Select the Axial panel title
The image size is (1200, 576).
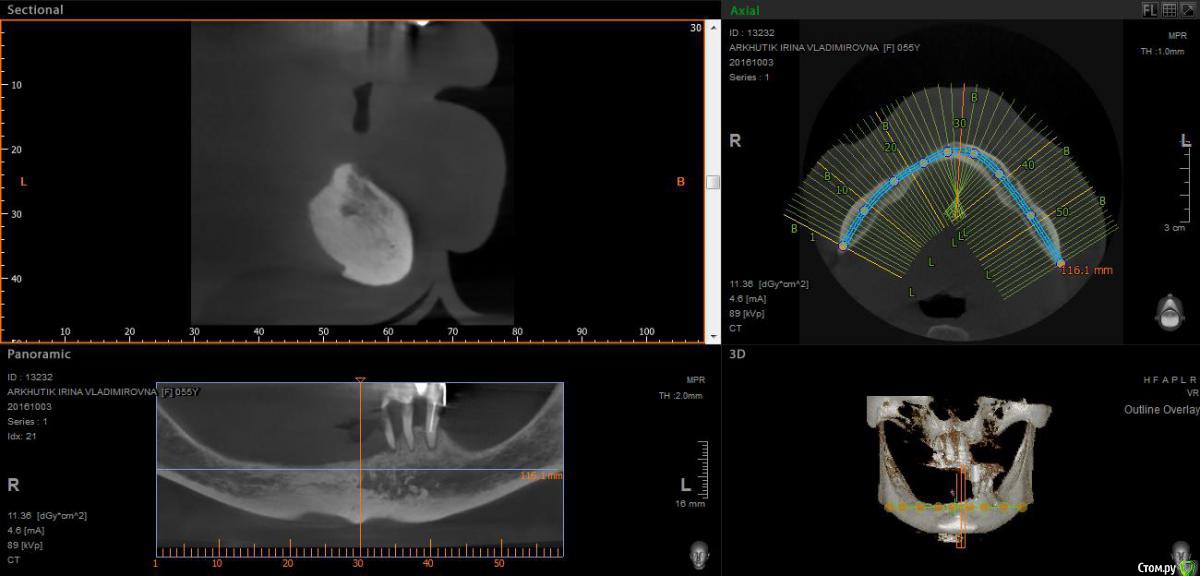tap(745, 10)
